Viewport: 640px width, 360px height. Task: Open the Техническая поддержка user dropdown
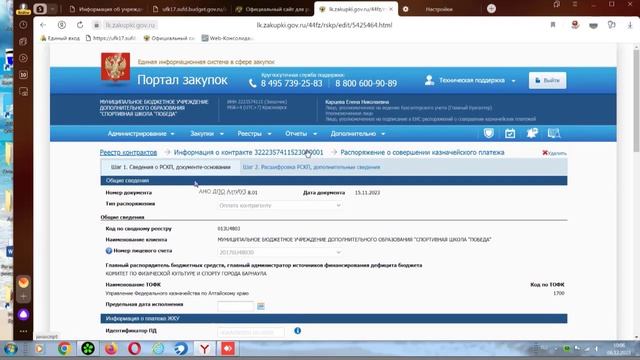[x=470, y=80]
